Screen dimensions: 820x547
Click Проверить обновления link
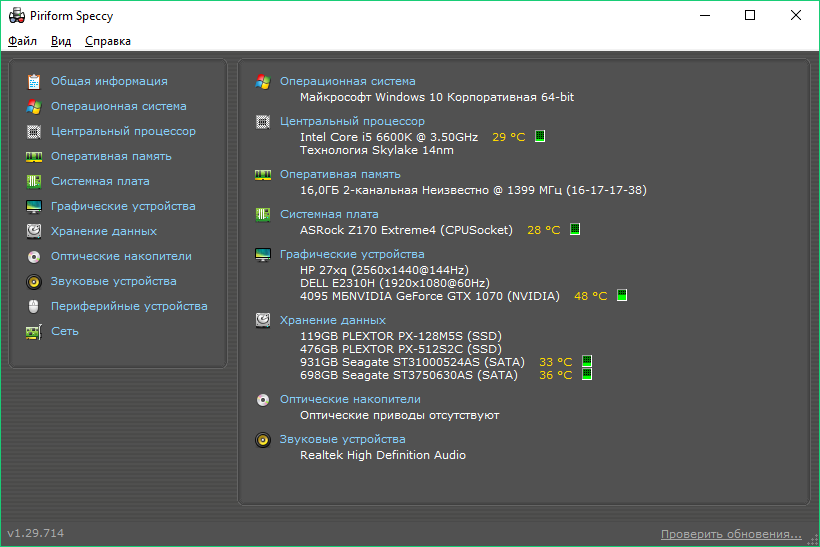click(731, 534)
